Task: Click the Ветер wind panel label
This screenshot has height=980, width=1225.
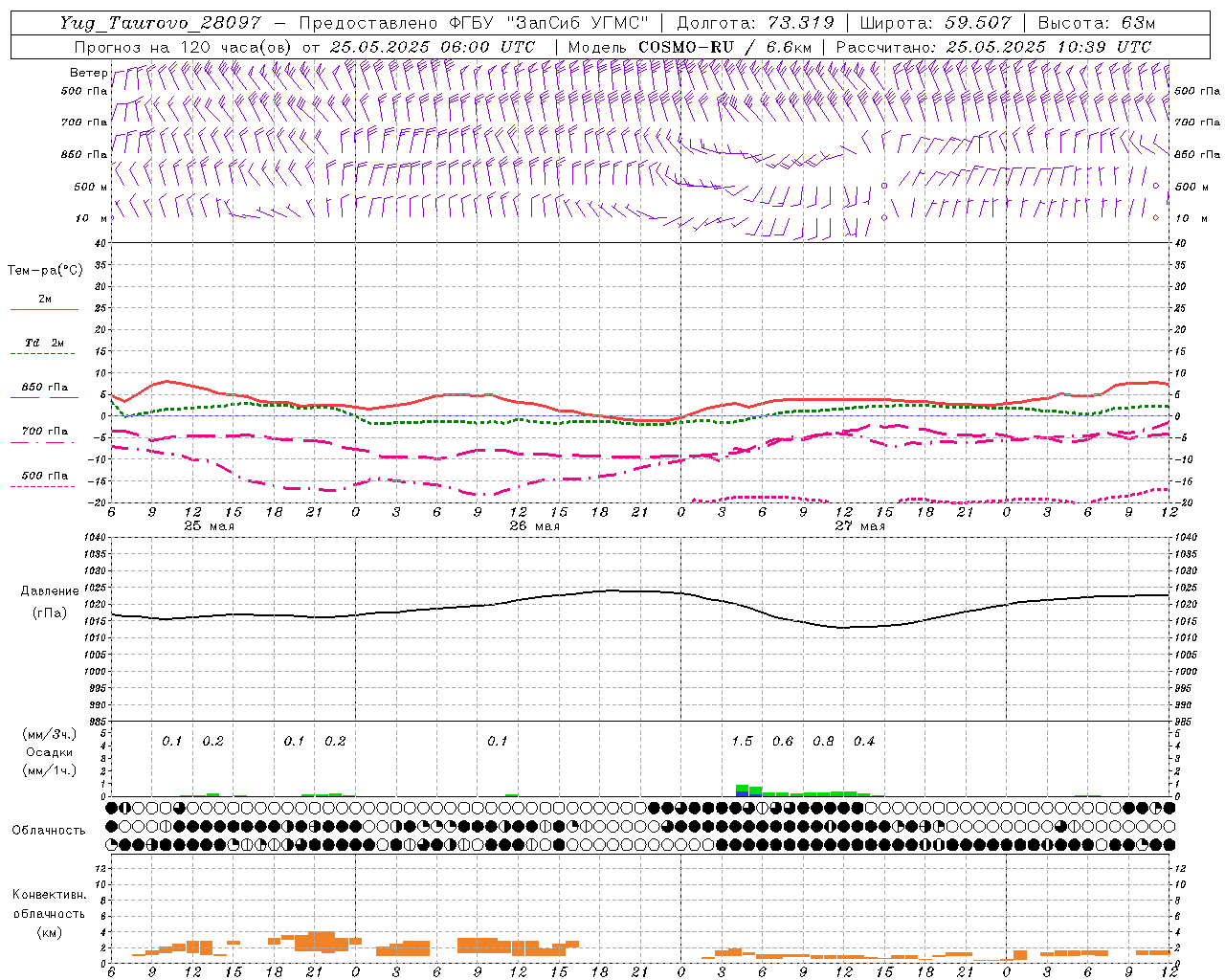Action: (x=88, y=73)
